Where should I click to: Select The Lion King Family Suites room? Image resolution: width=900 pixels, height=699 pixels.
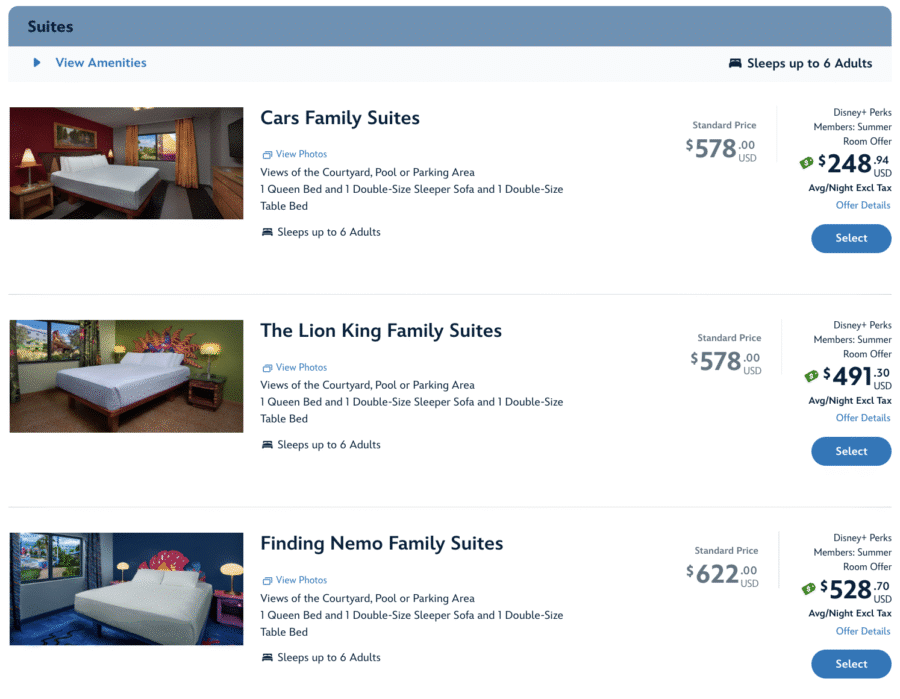[x=851, y=452]
